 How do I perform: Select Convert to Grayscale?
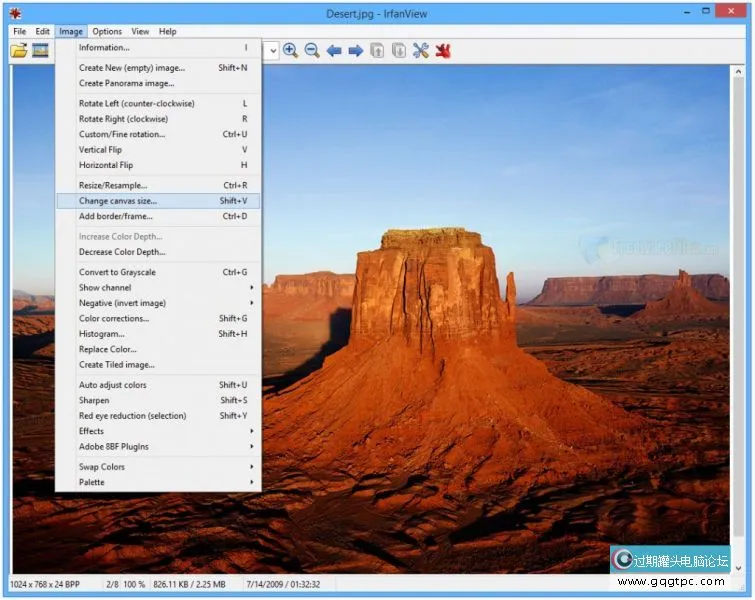pyautogui.click(x=158, y=272)
